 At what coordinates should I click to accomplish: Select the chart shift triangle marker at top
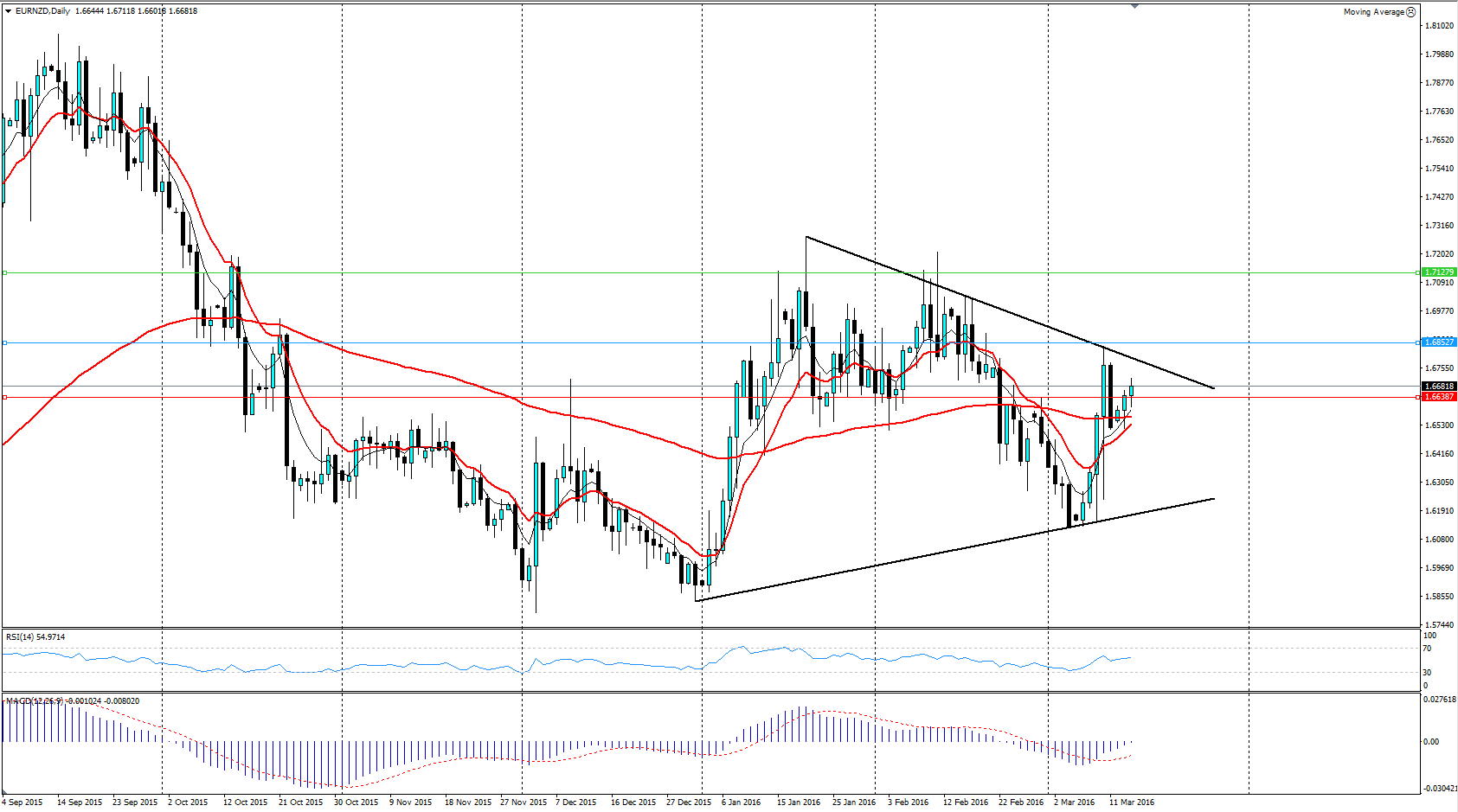click(1134, 6)
